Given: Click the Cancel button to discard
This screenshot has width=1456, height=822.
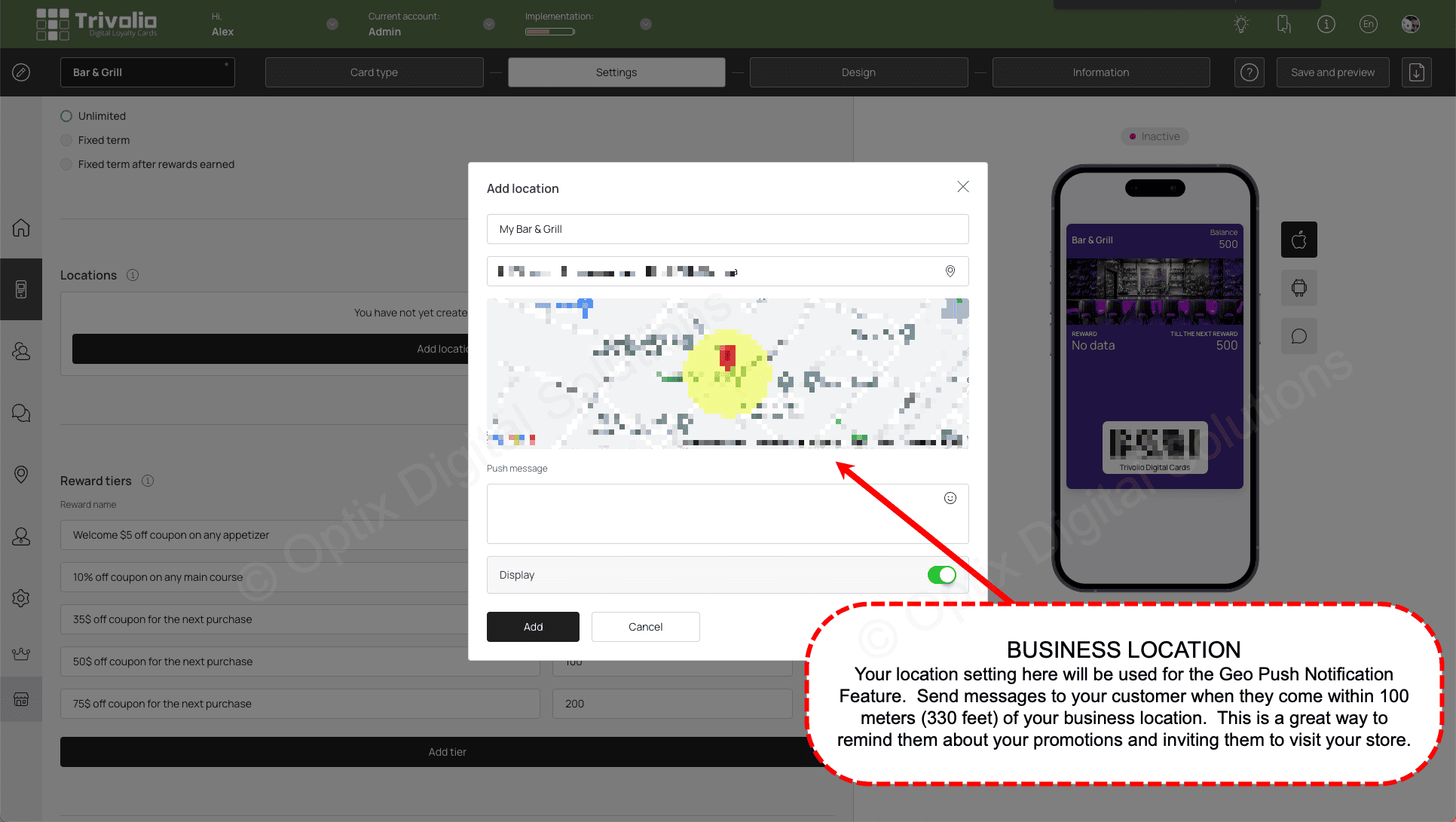Looking at the screenshot, I should 645,626.
